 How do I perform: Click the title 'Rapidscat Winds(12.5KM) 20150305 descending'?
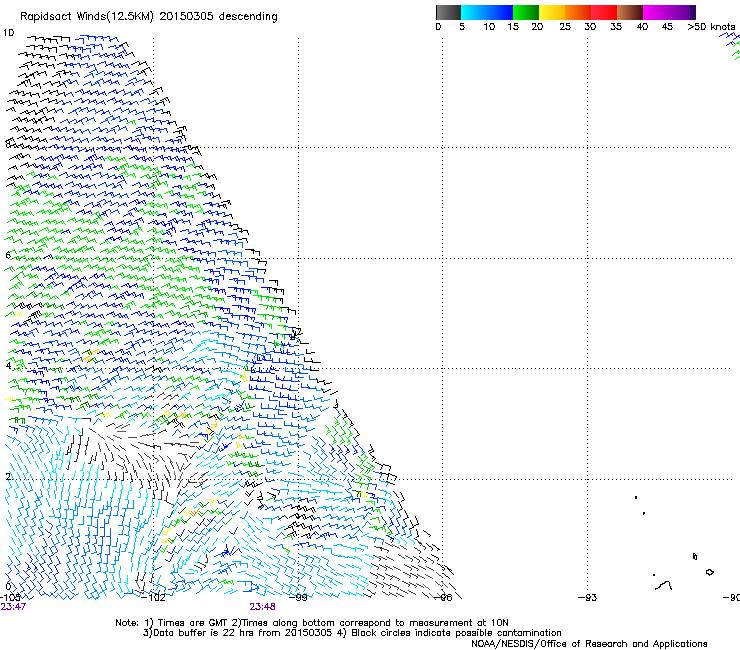pyautogui.click(x=149, y=17)
